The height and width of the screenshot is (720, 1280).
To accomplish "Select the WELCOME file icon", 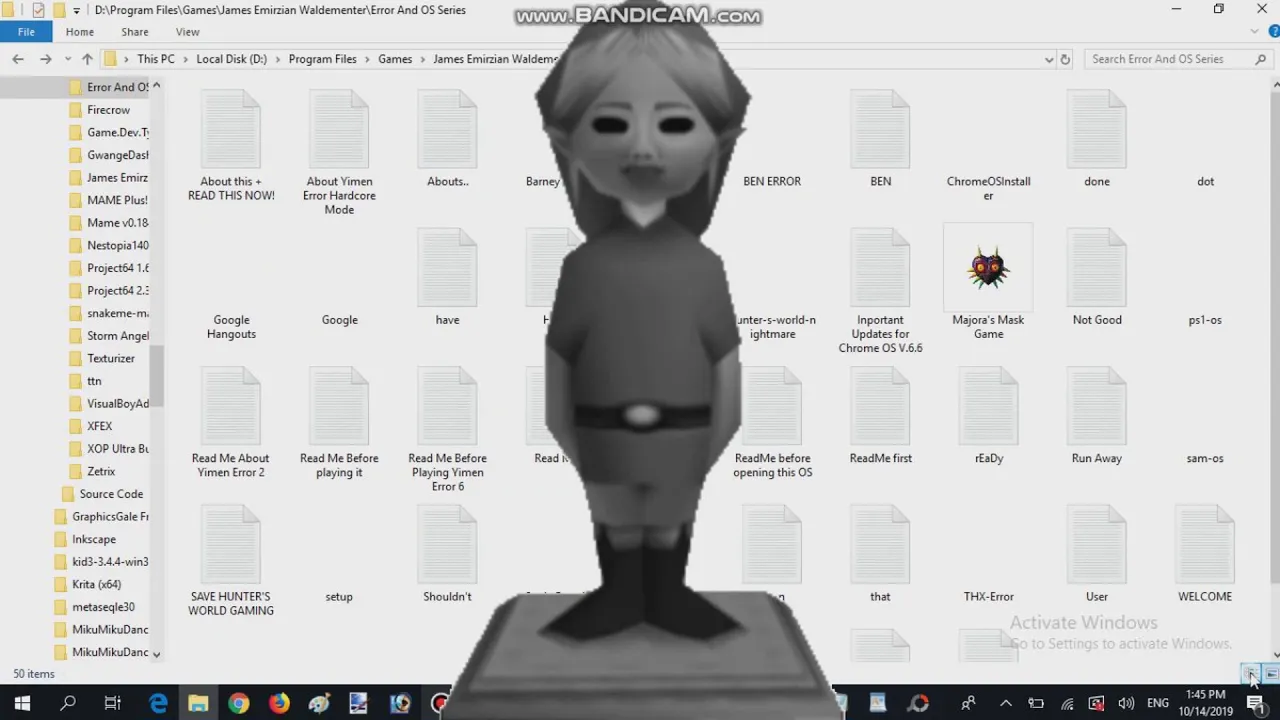I will [1205, 544].
